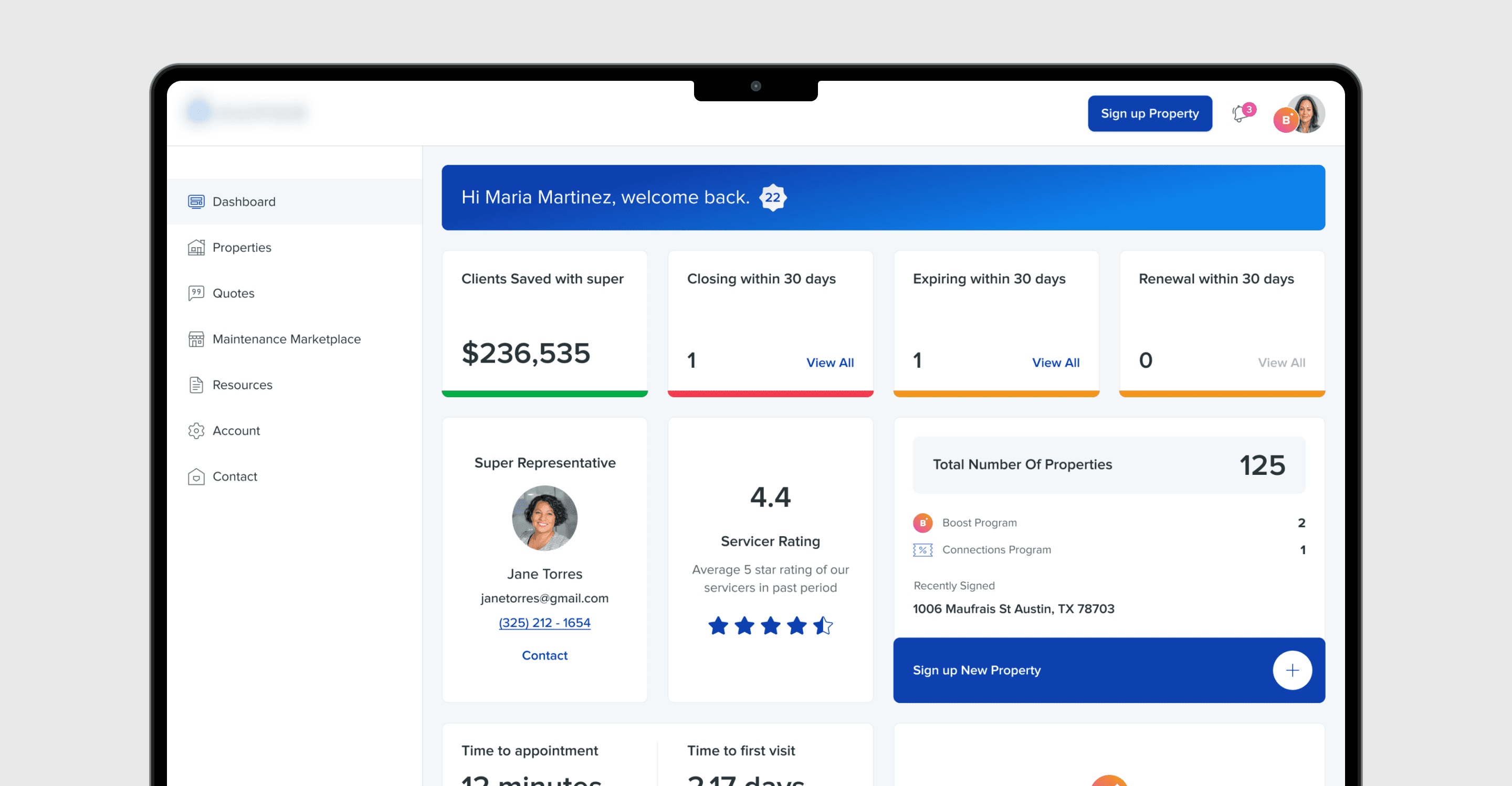Click the Contact sidebar icon

coord(196,476)
